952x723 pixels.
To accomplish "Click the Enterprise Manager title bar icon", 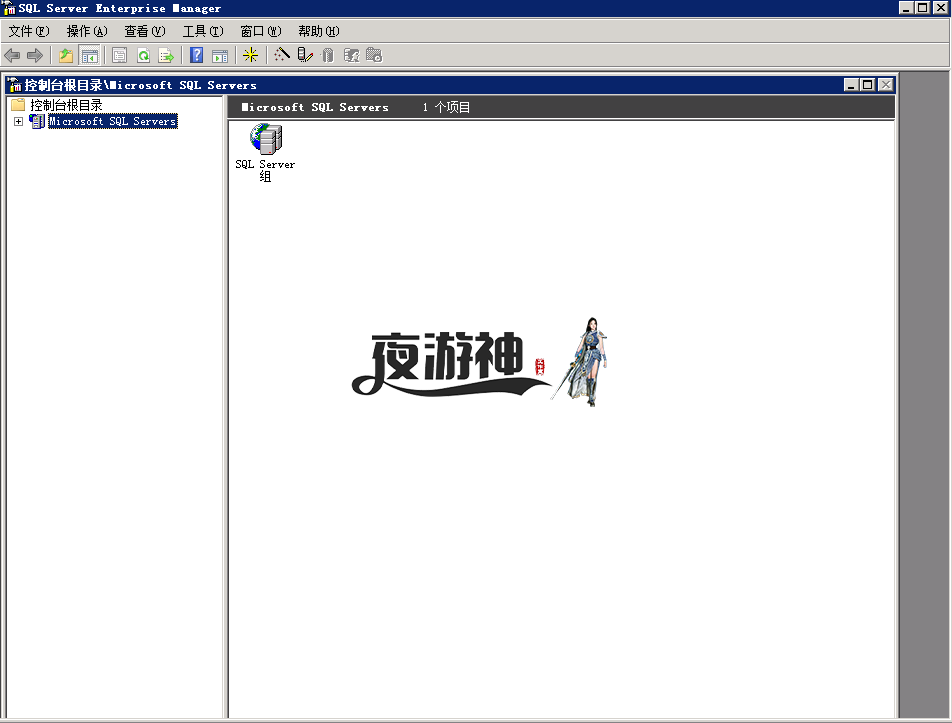I will [x=9, y=8].
